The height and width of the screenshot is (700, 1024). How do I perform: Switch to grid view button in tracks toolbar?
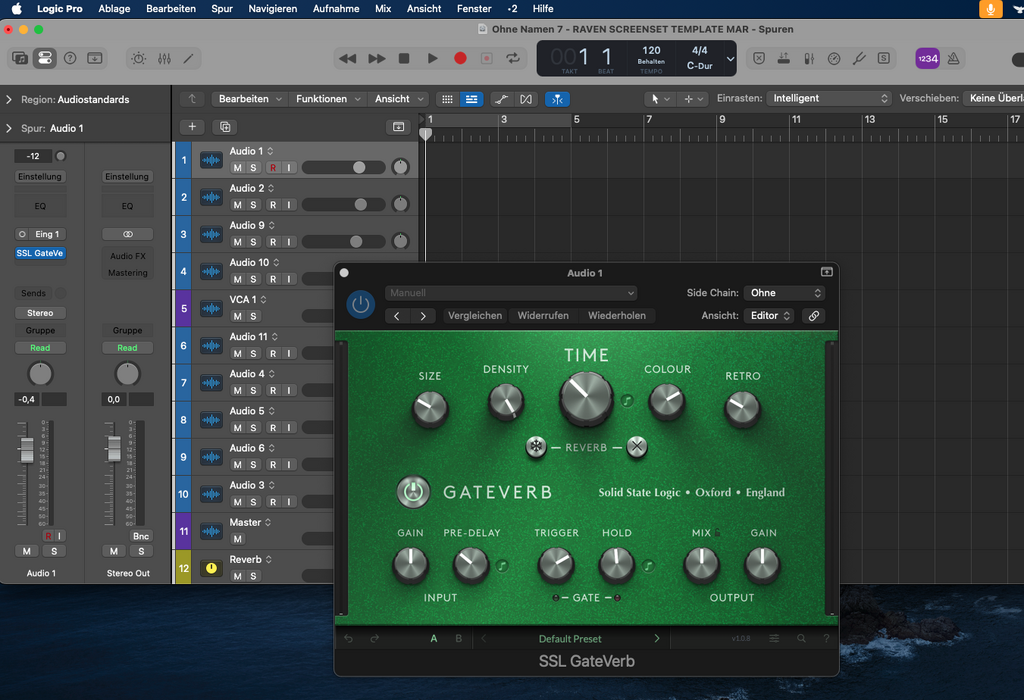447,99
